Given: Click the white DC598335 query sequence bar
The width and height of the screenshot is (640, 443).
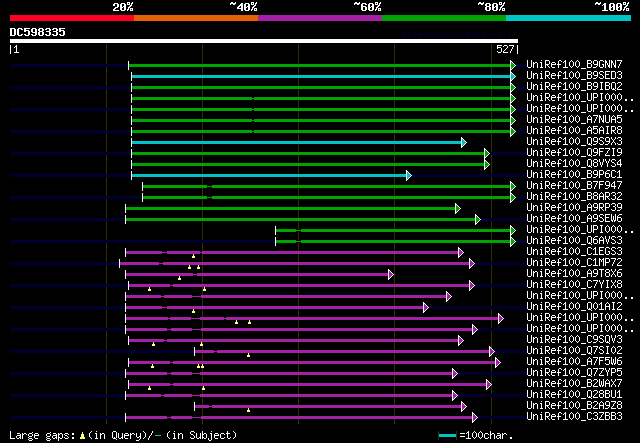Looking at the screenshot, I should (x=264, y=41).
